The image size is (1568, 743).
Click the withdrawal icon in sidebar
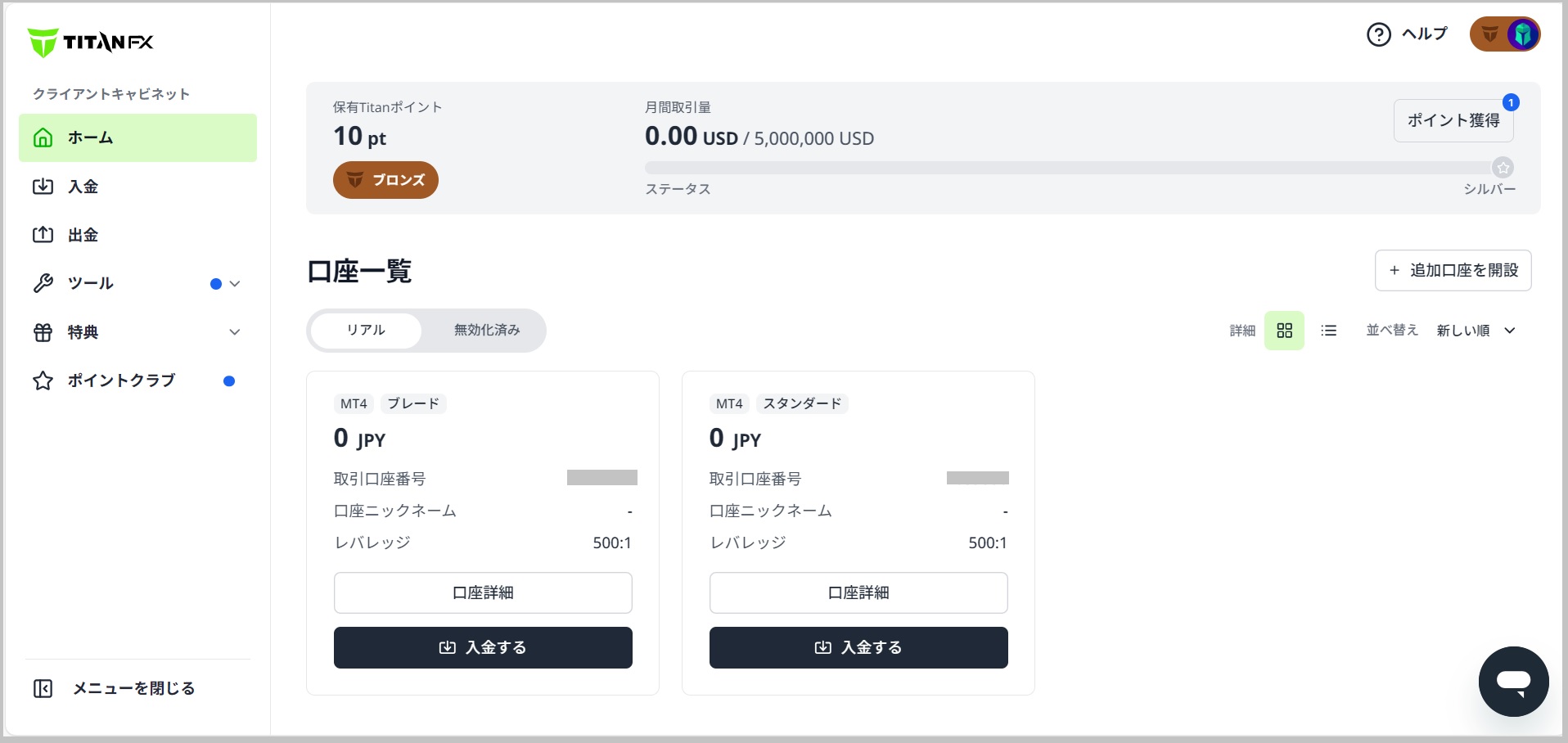click(43, 235)
